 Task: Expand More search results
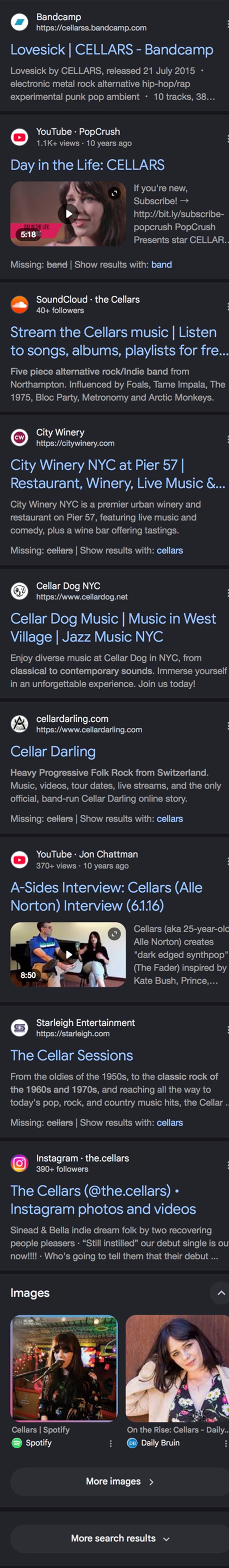119,1538
